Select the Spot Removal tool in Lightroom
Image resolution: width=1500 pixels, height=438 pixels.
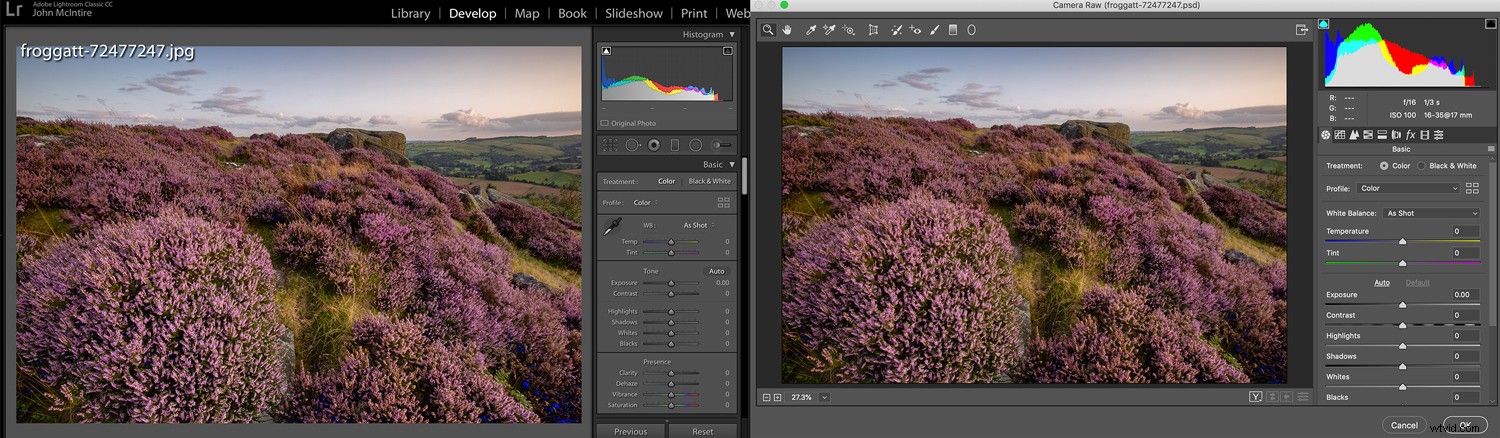point(632,145)
